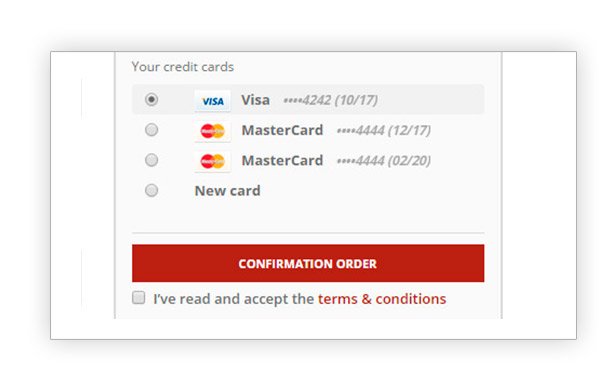Choose the MasterCard expiring 02/20 radio button

(x=152, y=160)
